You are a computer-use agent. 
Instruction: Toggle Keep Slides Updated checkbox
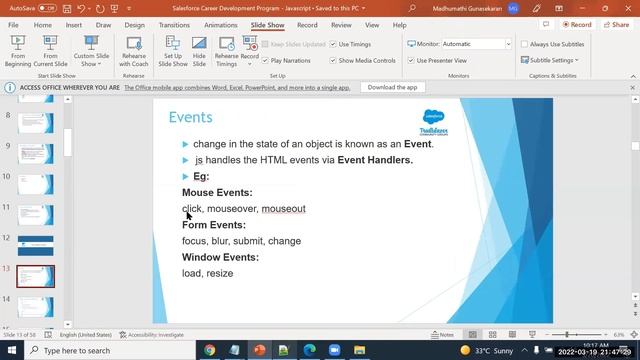pos(265,44)
